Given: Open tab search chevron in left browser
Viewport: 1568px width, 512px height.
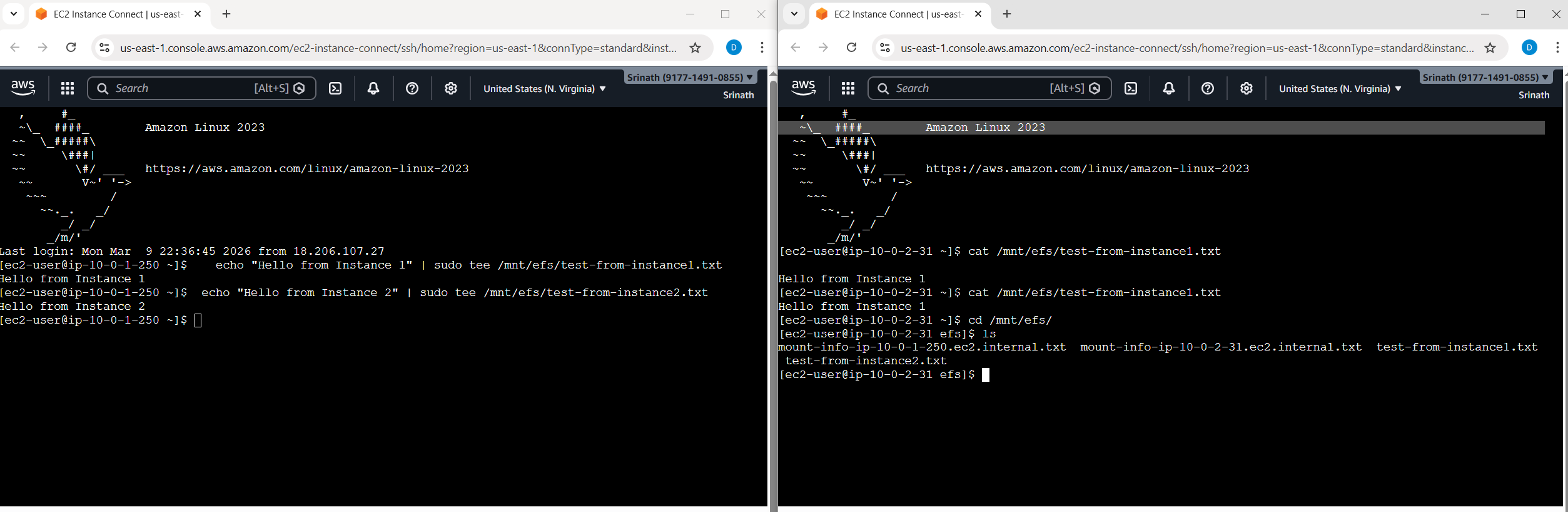Looking at the screenshot, I should click(14, 14).
